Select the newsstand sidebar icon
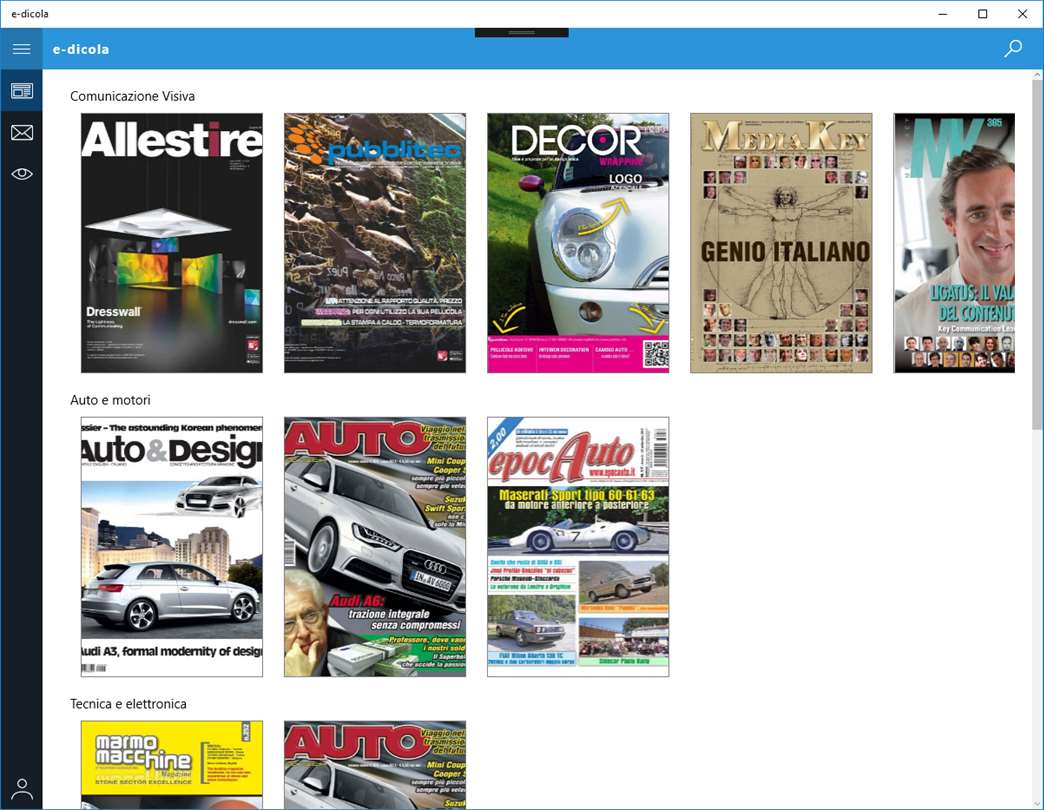Screen dimensions: 1044x810 coord(21,91)
